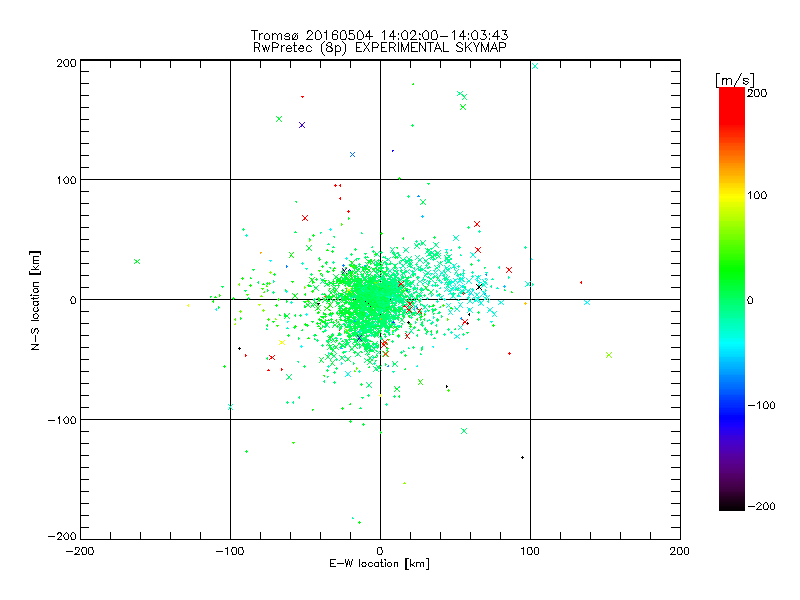Select the cyan X marker at the plot's top edge

point(535,66)
